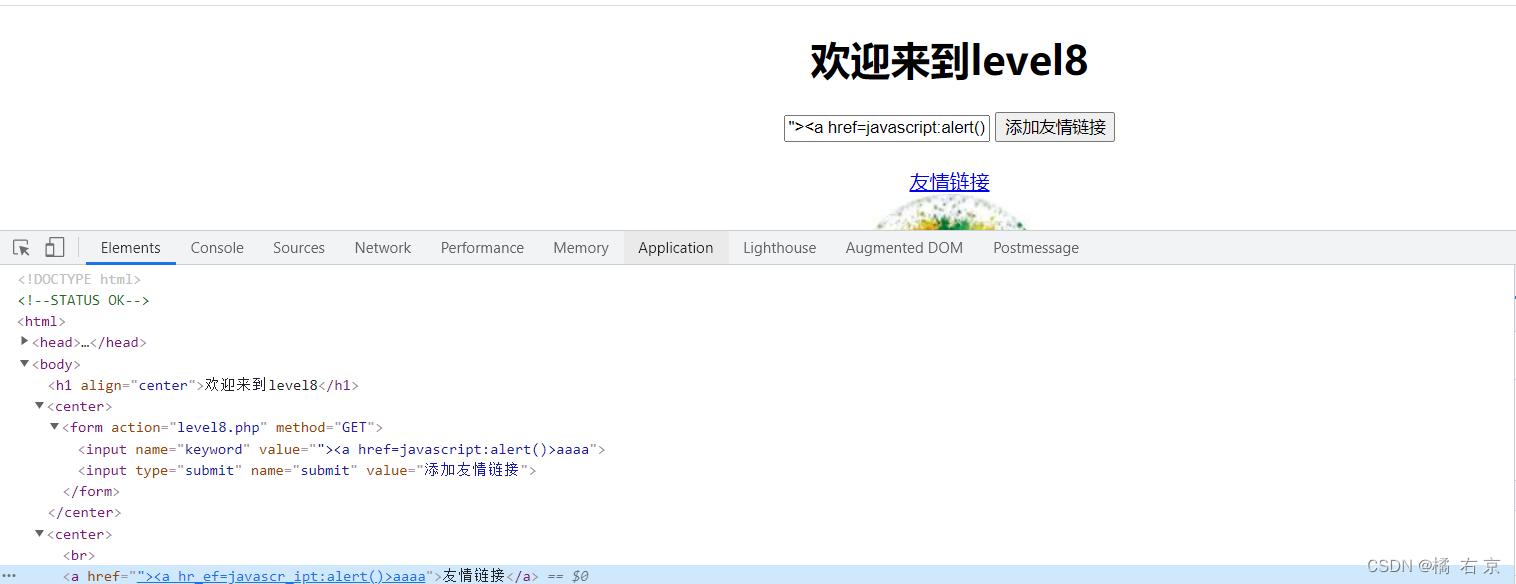
Task: Follow the 友情链接 hyperlink on the page
Action: pos(949,182)
